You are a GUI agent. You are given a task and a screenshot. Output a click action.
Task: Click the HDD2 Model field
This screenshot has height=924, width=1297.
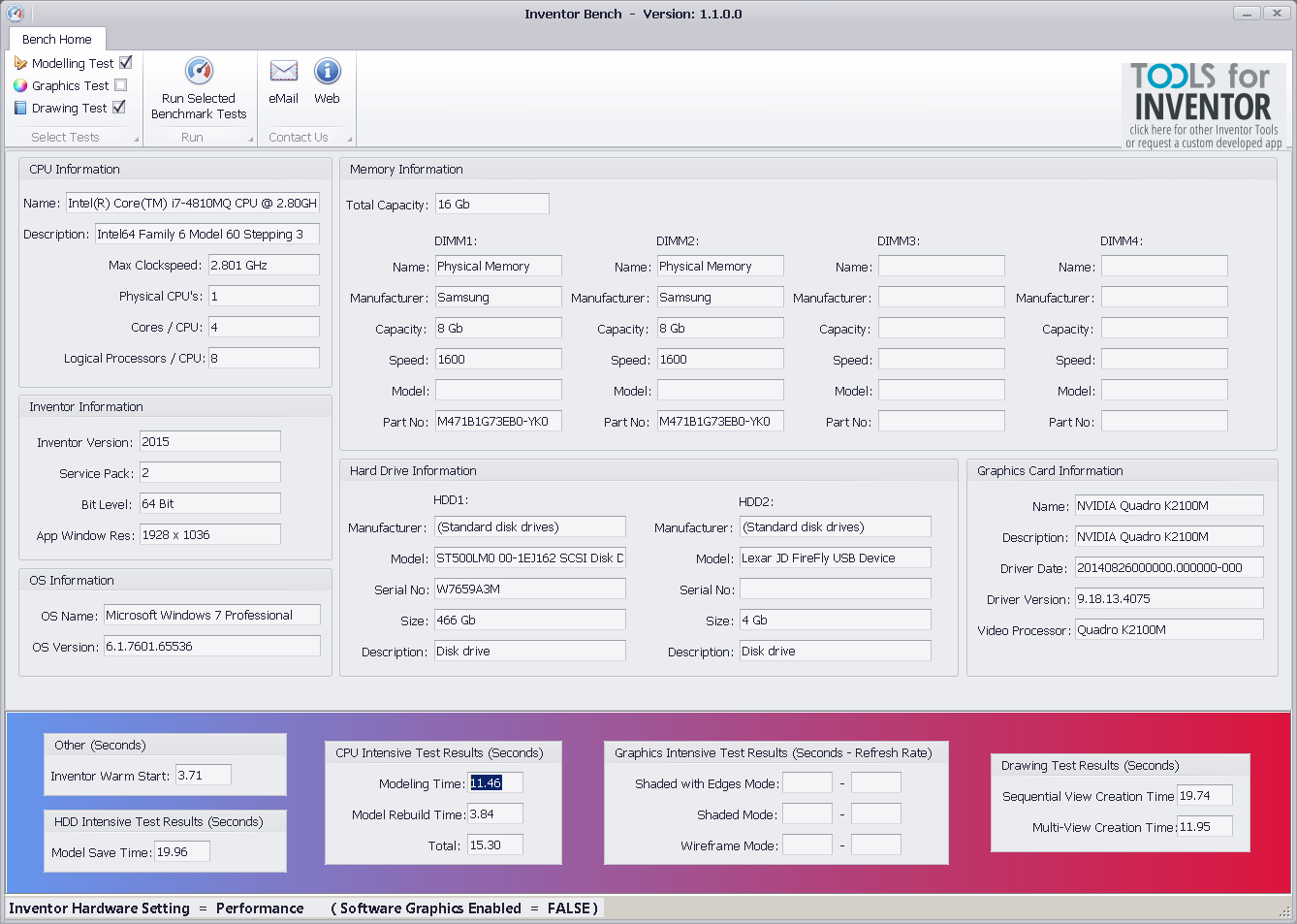click(x=836, y=558)
